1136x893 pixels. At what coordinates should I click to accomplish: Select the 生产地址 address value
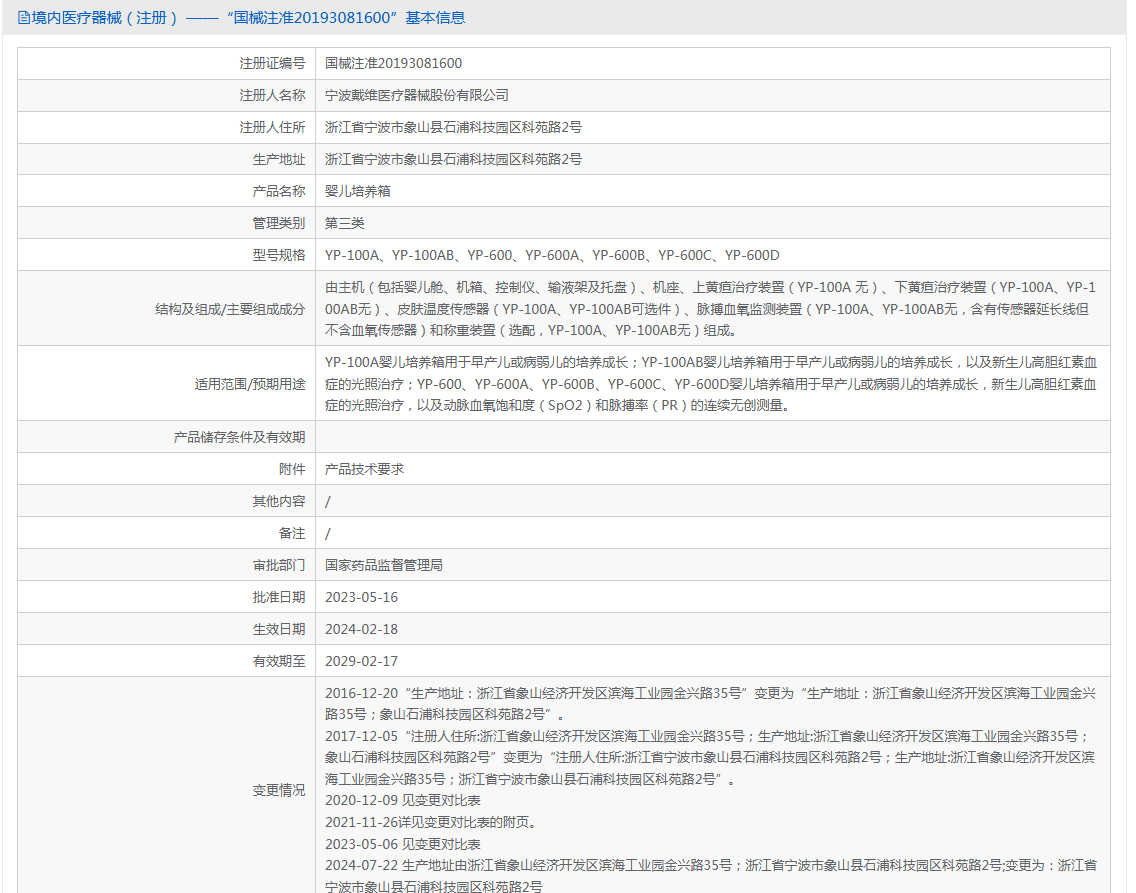pos(454,159)
